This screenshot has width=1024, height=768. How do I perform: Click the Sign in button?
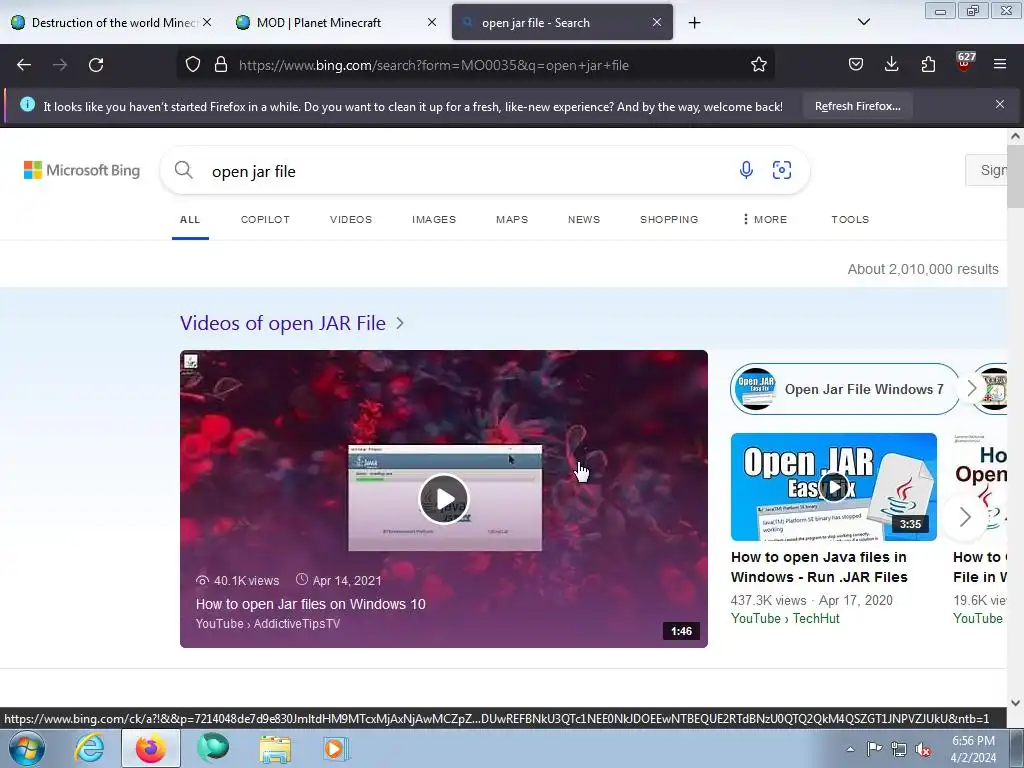(987, 170)
